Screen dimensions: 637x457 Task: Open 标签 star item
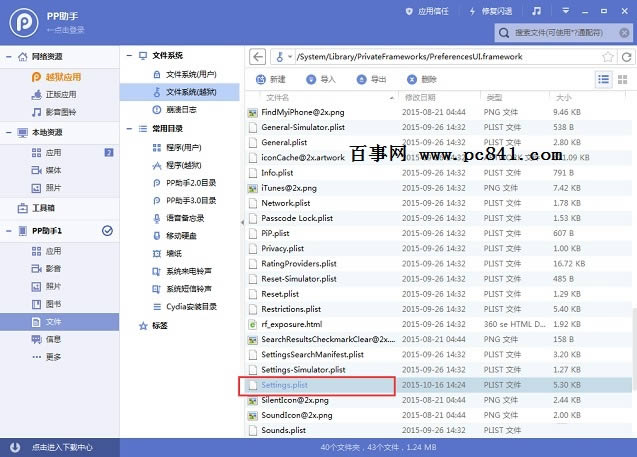pos(153,325)
